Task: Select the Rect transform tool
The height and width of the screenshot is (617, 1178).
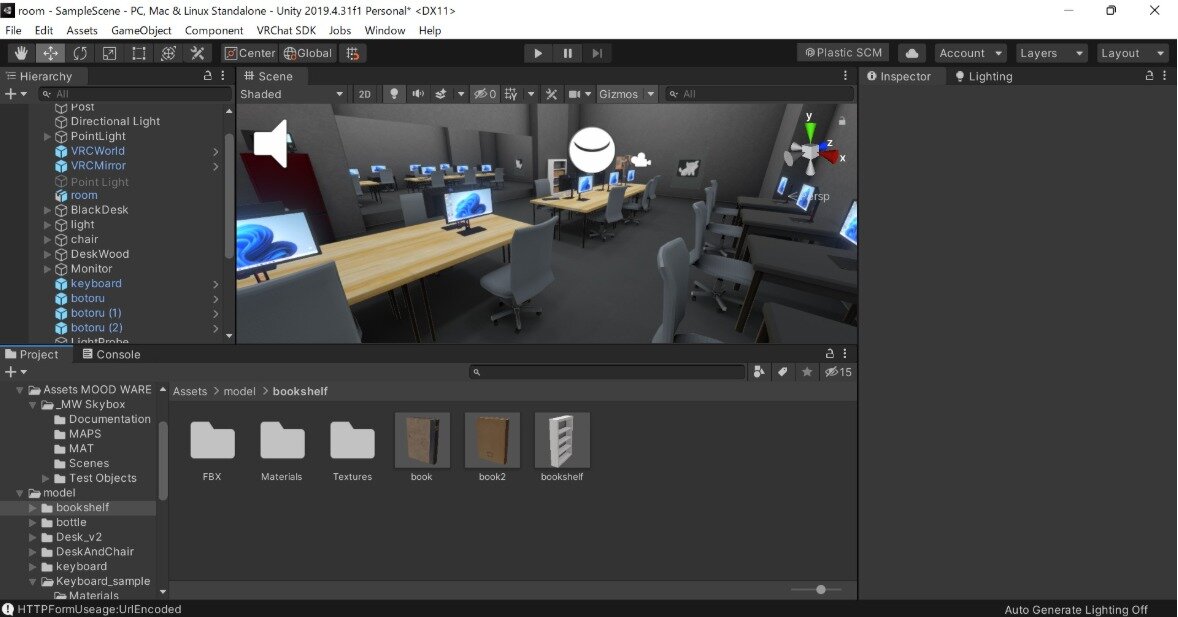Action: [139, 53]
